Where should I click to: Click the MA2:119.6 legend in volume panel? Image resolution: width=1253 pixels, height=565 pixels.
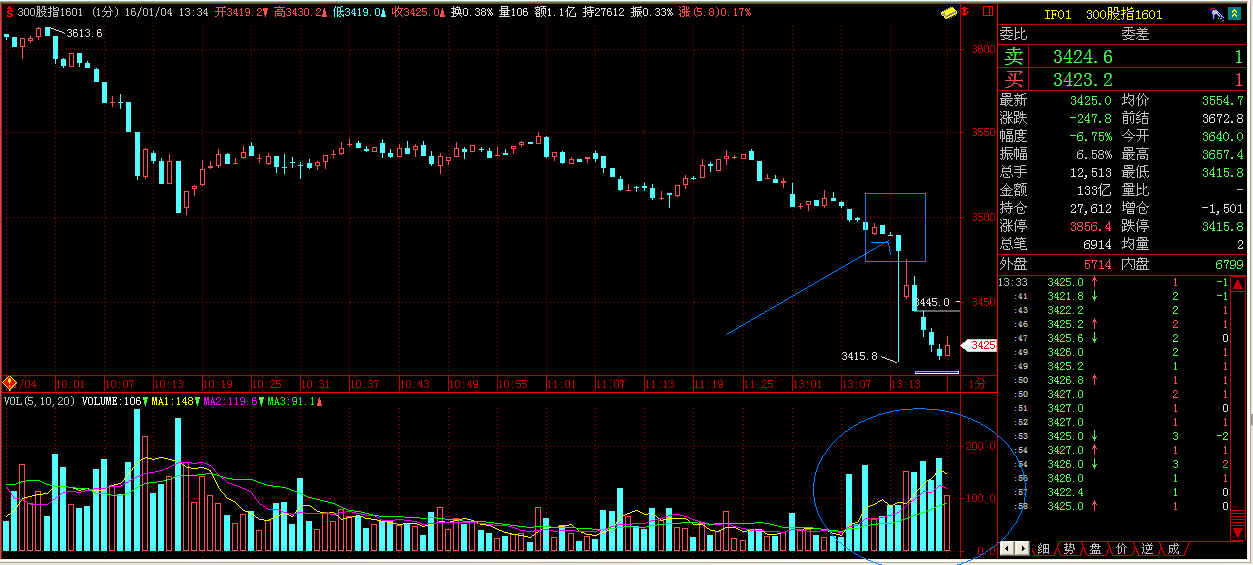(x=232, y=401)
